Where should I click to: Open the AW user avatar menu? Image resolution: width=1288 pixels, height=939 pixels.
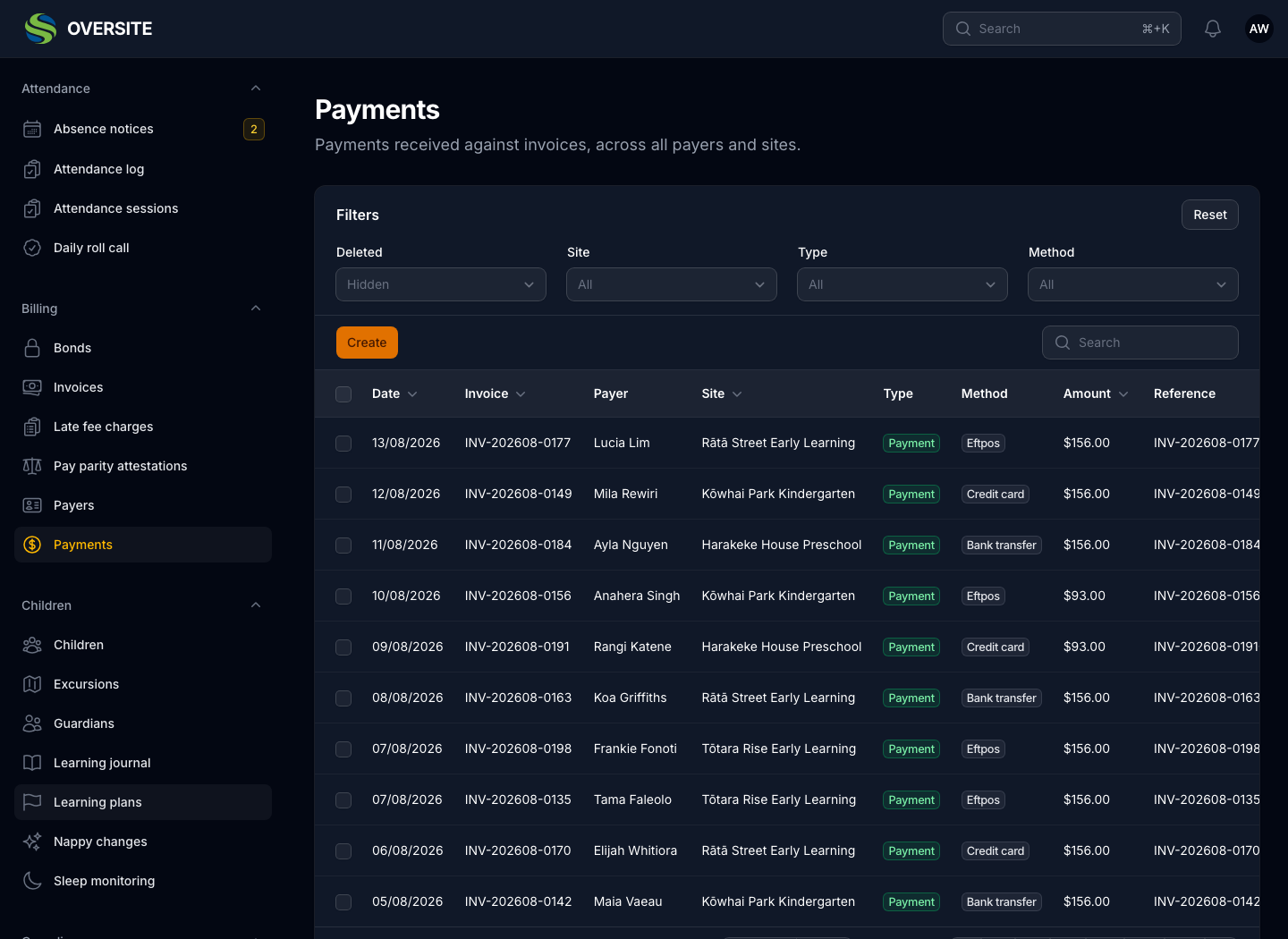[x=1259, y=29]
